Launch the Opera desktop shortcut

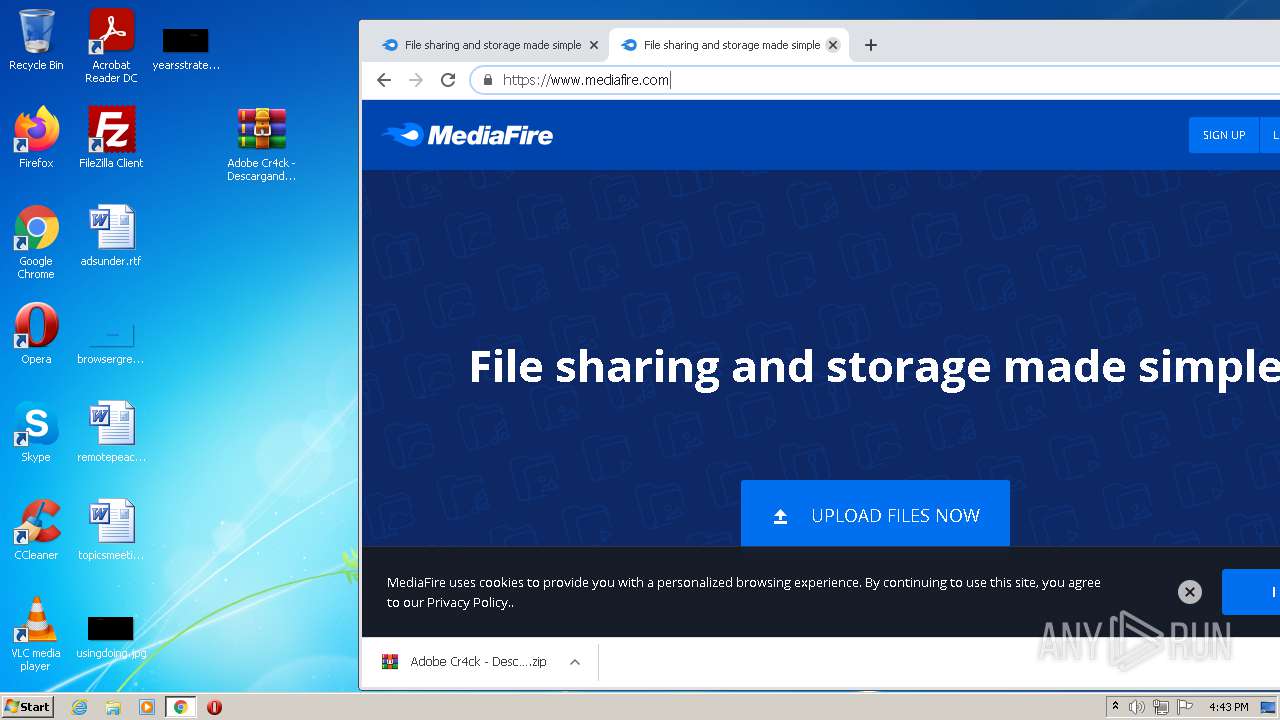pos(36,334)
